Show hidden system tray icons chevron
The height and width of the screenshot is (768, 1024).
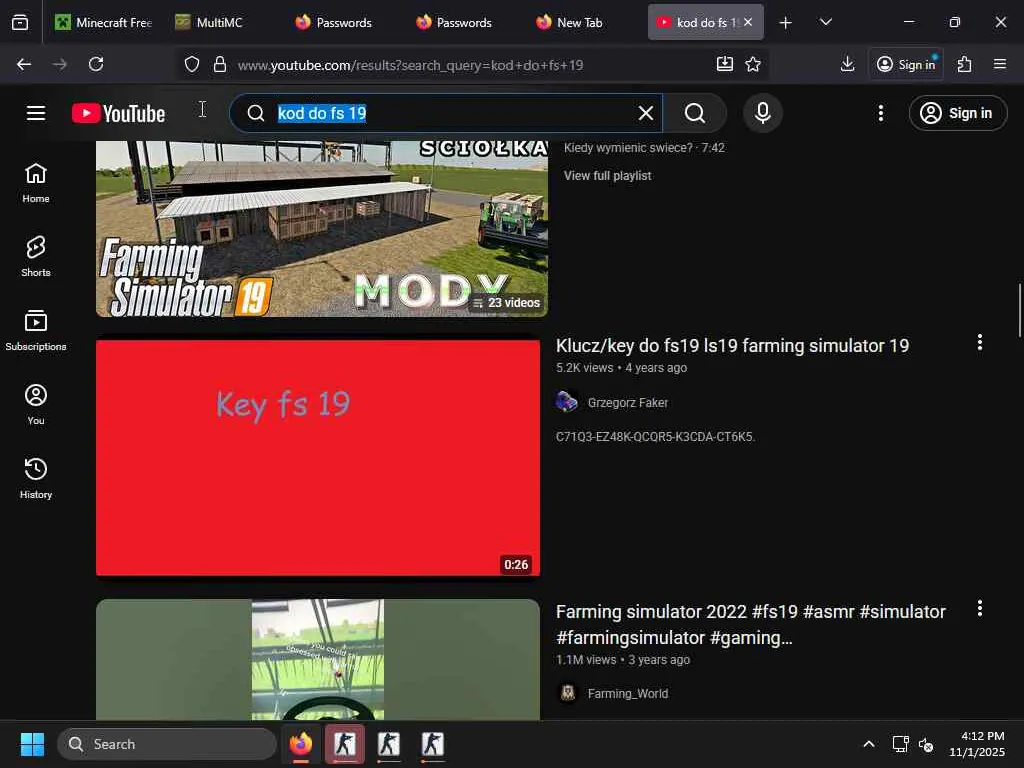tap(869, 744)
